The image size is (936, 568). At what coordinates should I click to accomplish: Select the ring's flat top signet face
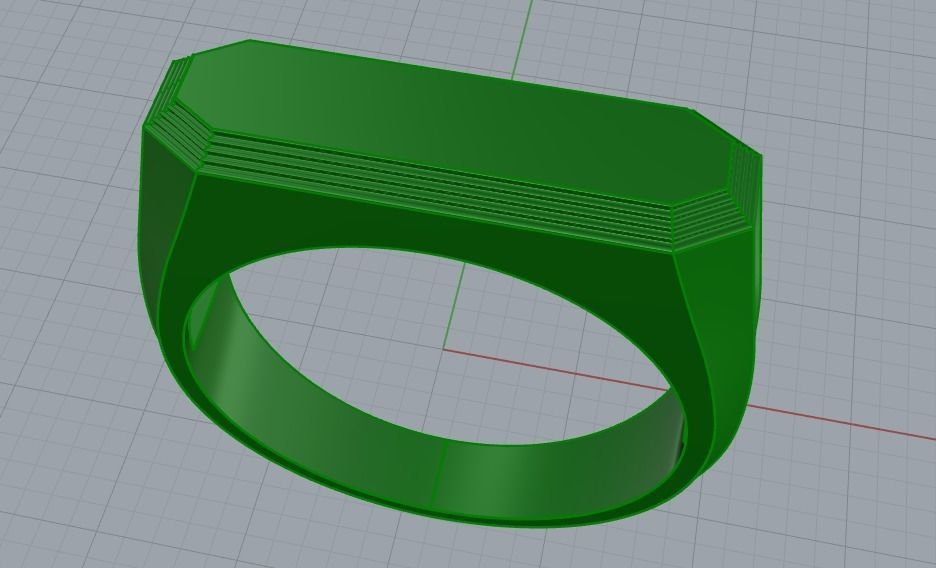[454, 122]
